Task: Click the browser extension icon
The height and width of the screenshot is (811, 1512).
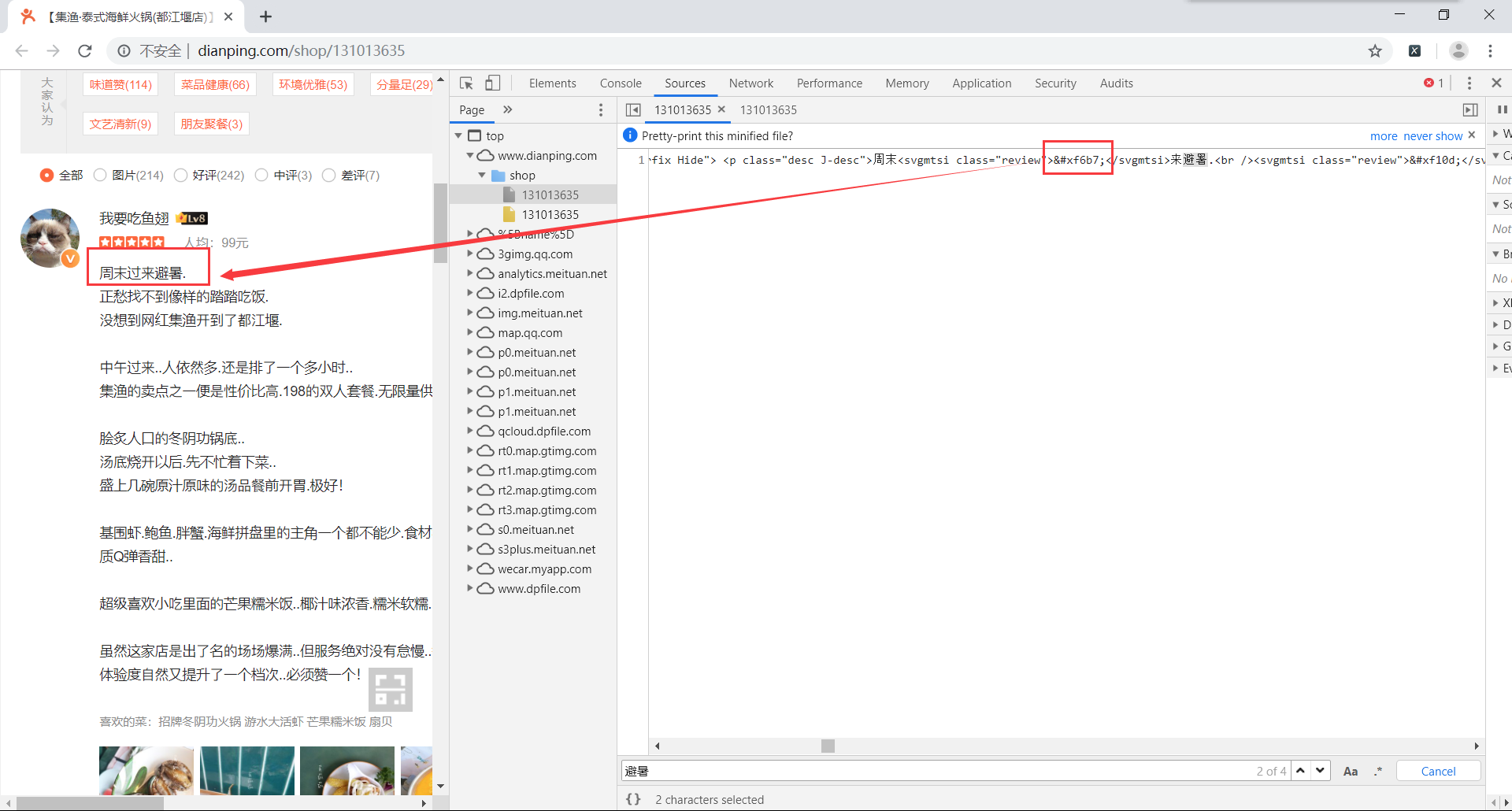Action: coord(1414,51)
